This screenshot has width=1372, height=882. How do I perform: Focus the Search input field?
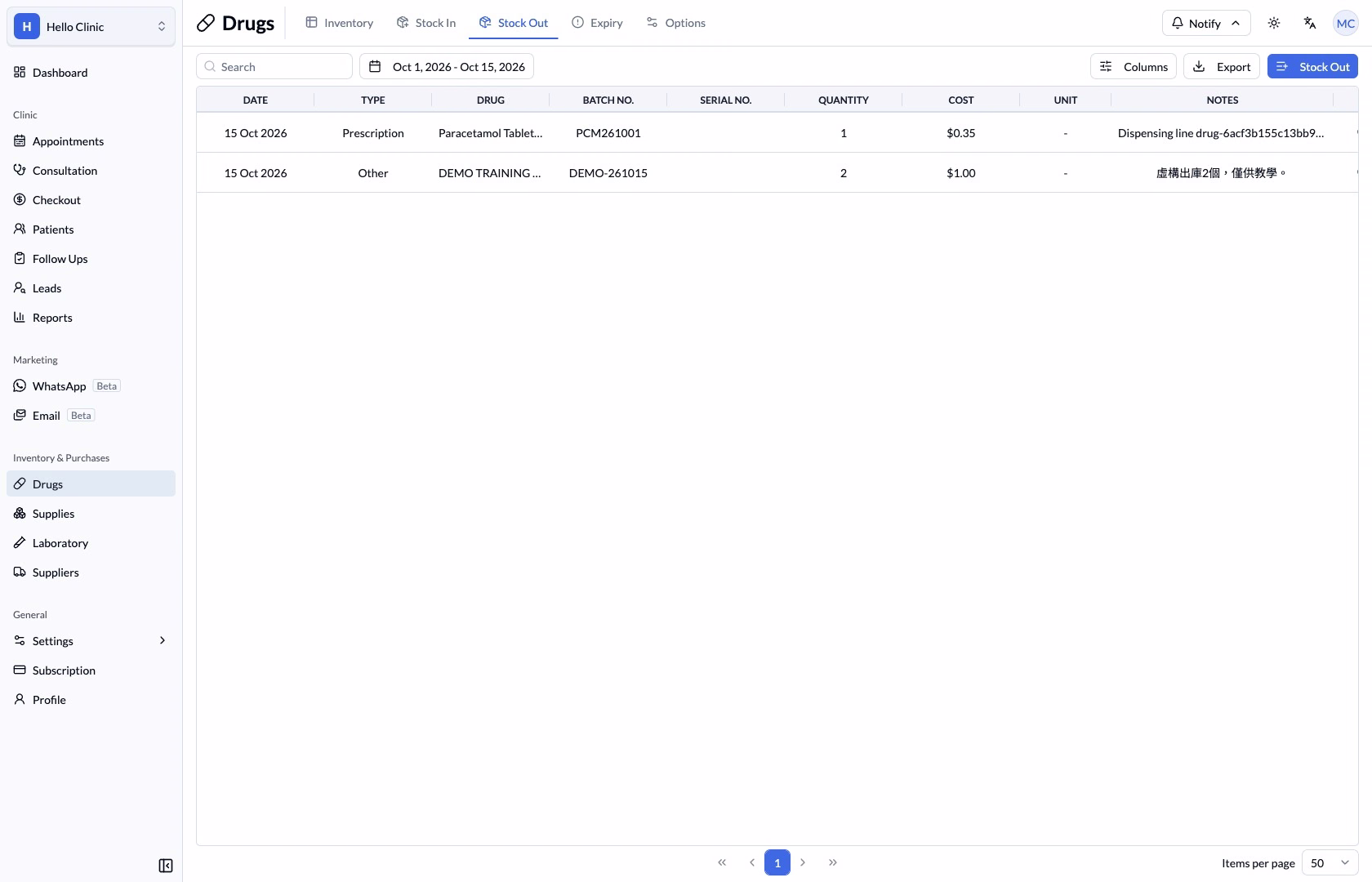tap(274, 67)
